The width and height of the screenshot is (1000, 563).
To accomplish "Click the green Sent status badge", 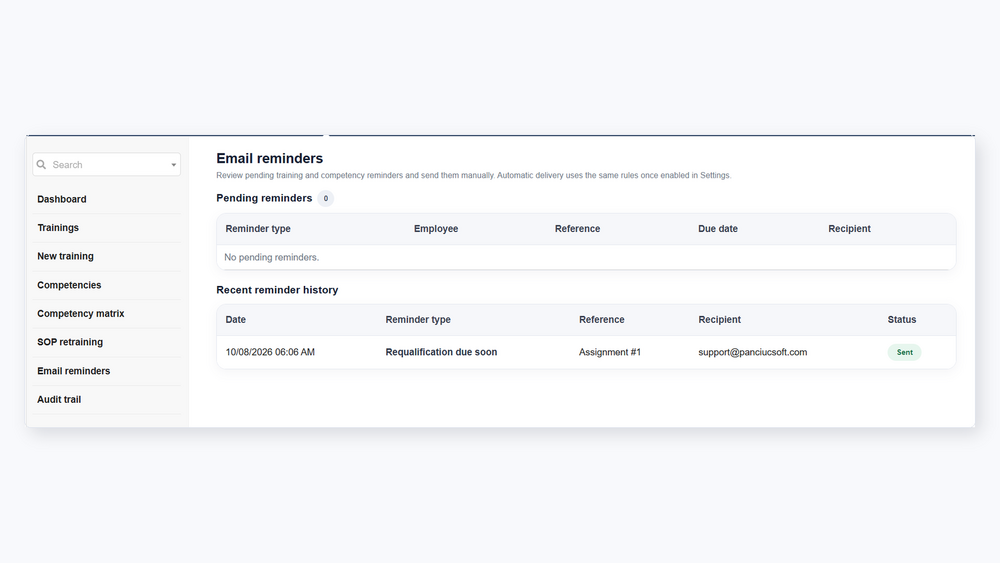I will [904, 352].
